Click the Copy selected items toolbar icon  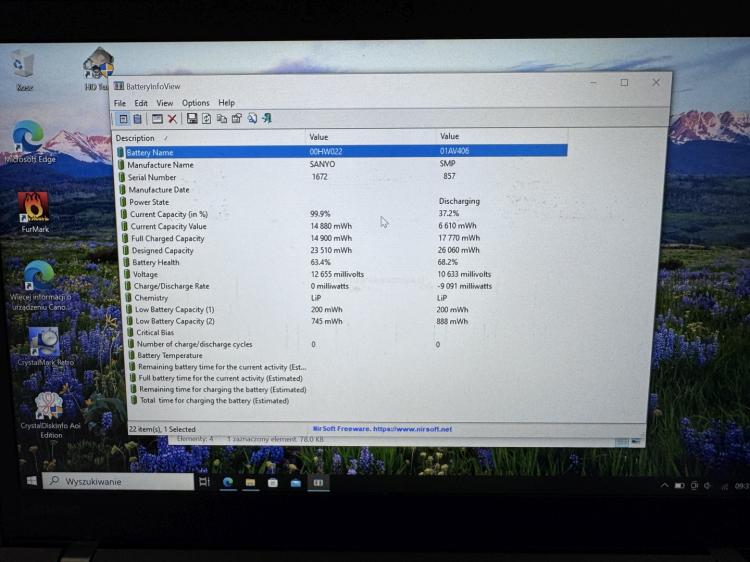coord(222,119)
